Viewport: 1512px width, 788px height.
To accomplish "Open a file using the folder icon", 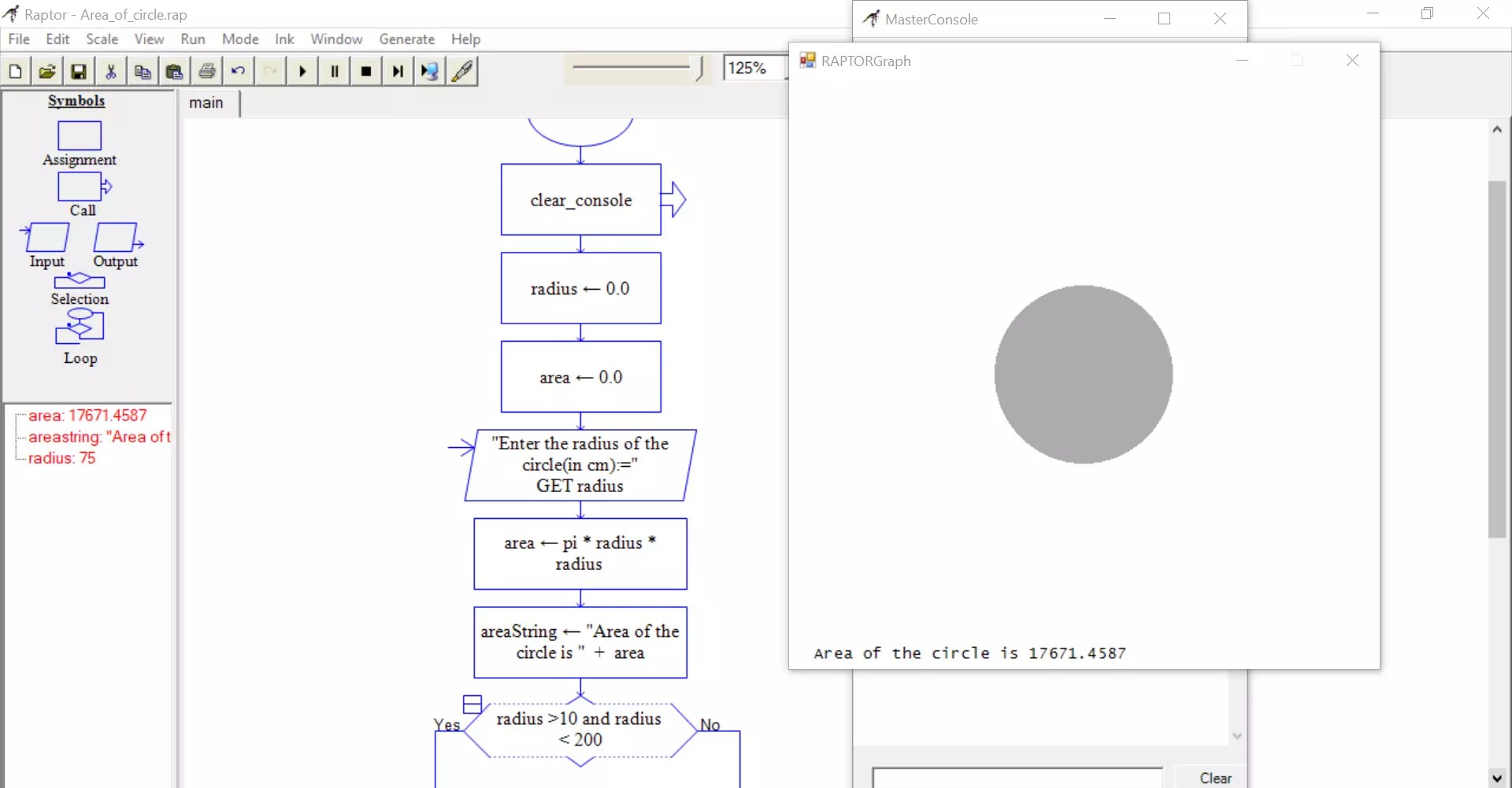I will click(47, 72).
